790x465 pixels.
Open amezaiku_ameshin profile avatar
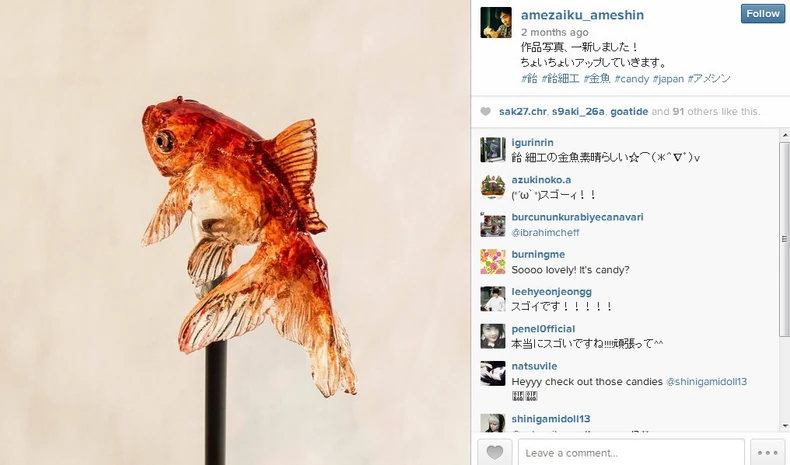496,22
